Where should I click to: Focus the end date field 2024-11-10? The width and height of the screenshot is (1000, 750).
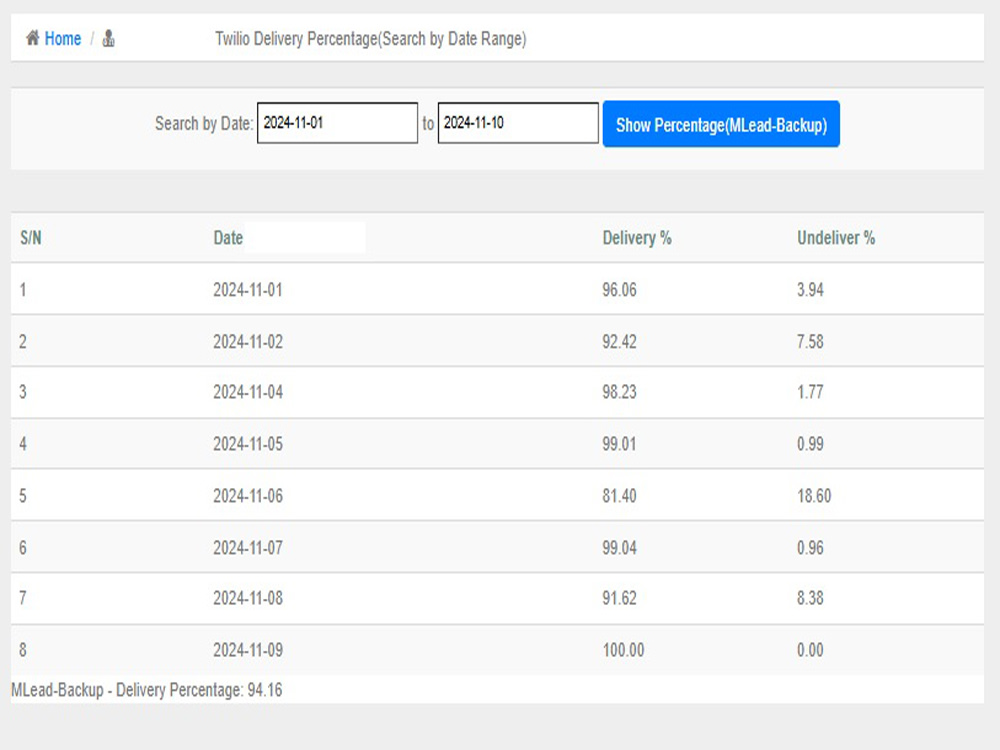tap(518, 123)
